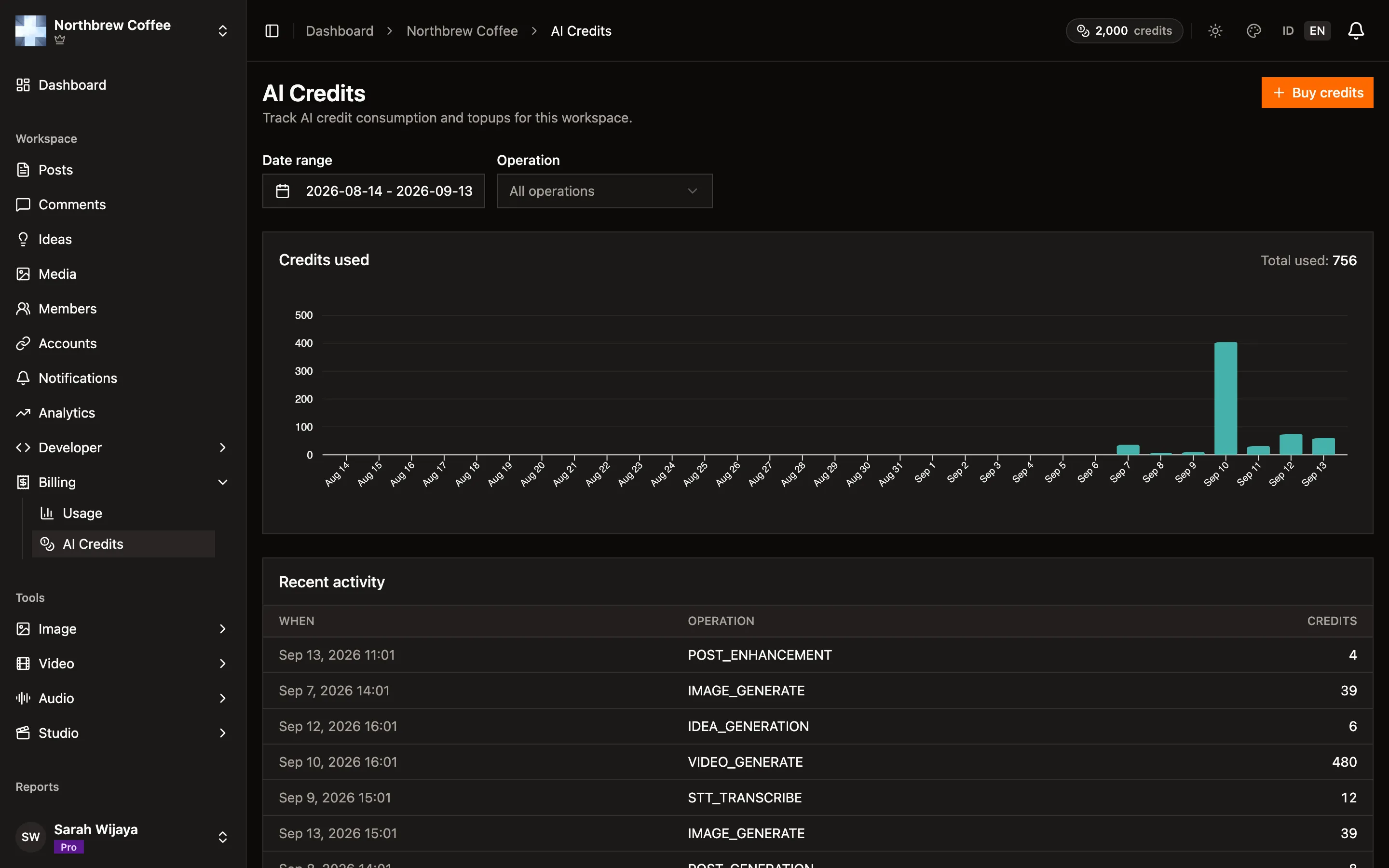The width and height of the screenshot is (1389, 868).
Task: Click the Media image icon
Action: tap(23, 274)
